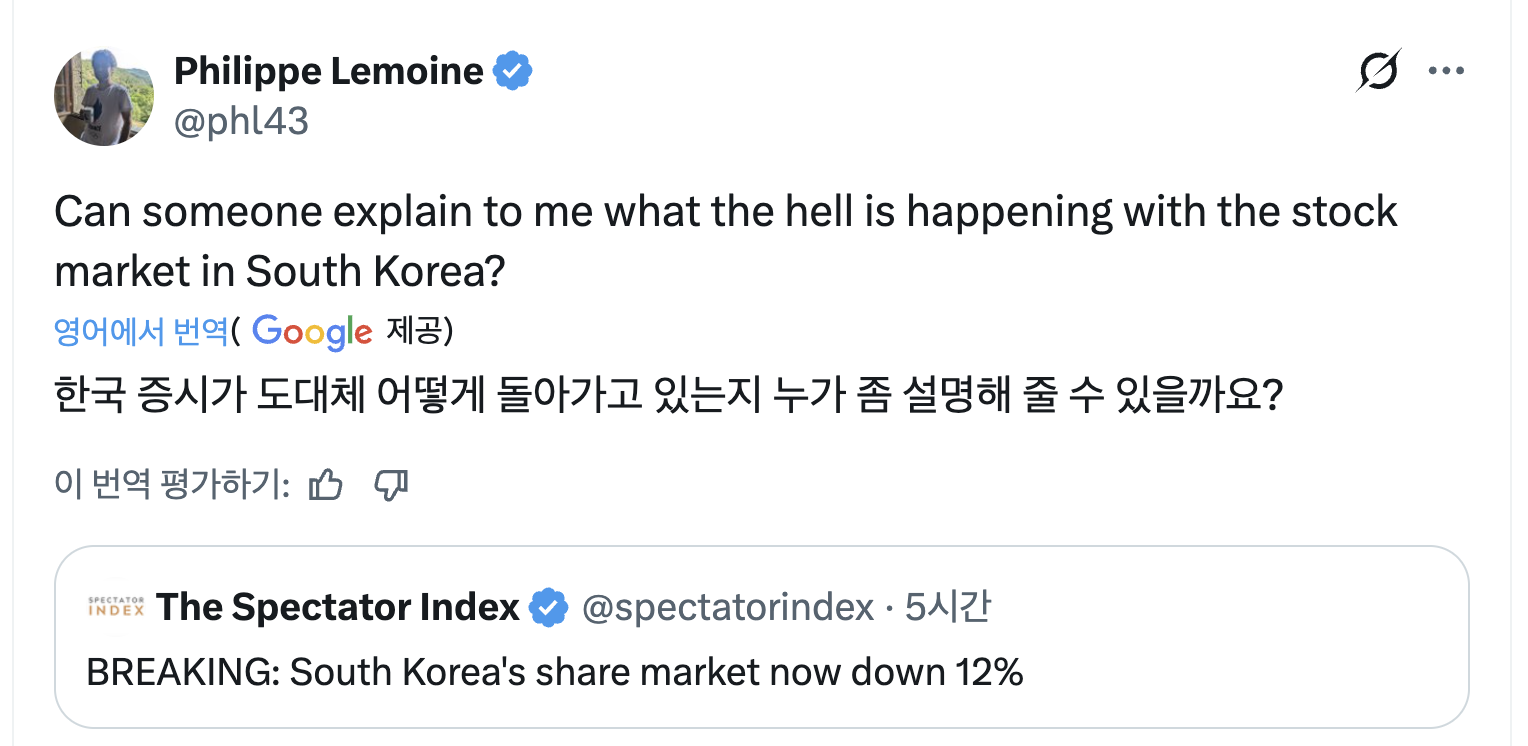
Task: Open The Spectator Index account name
Action: [338, 607]
